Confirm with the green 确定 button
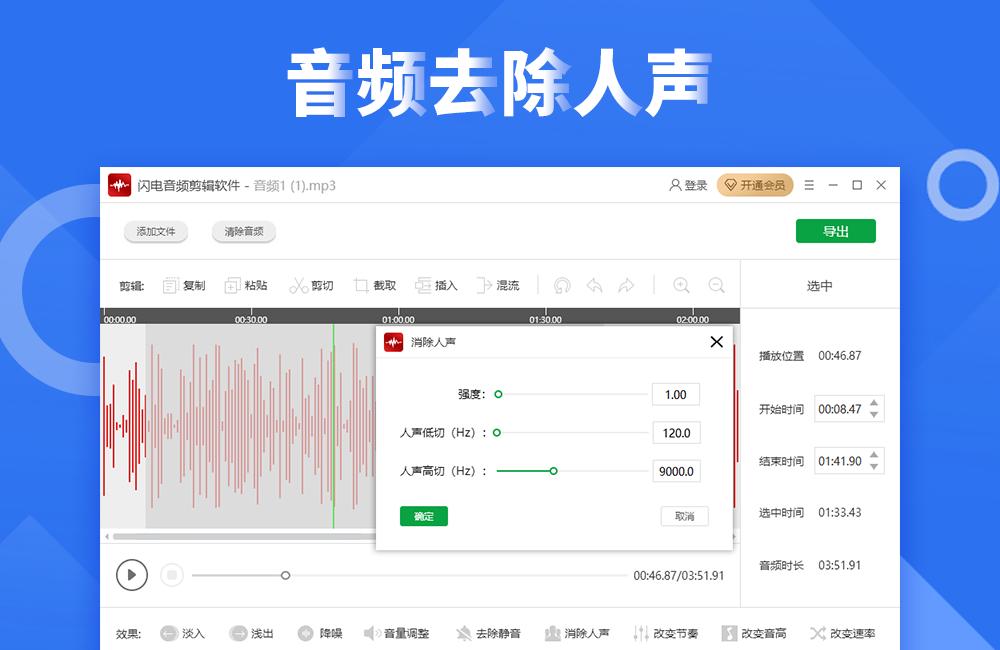The width and height of the screenshot is (1000, 650). [x=424, y=516]
